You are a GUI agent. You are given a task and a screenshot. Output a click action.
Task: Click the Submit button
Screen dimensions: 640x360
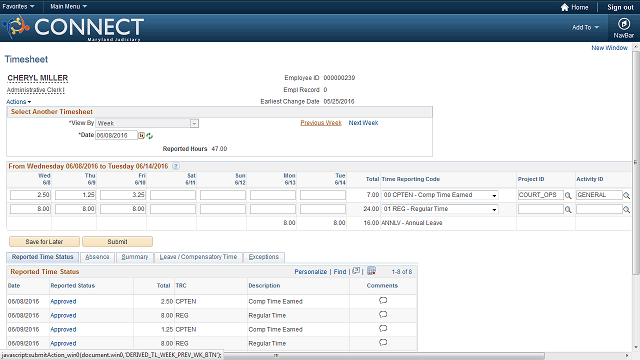[118, 242]
